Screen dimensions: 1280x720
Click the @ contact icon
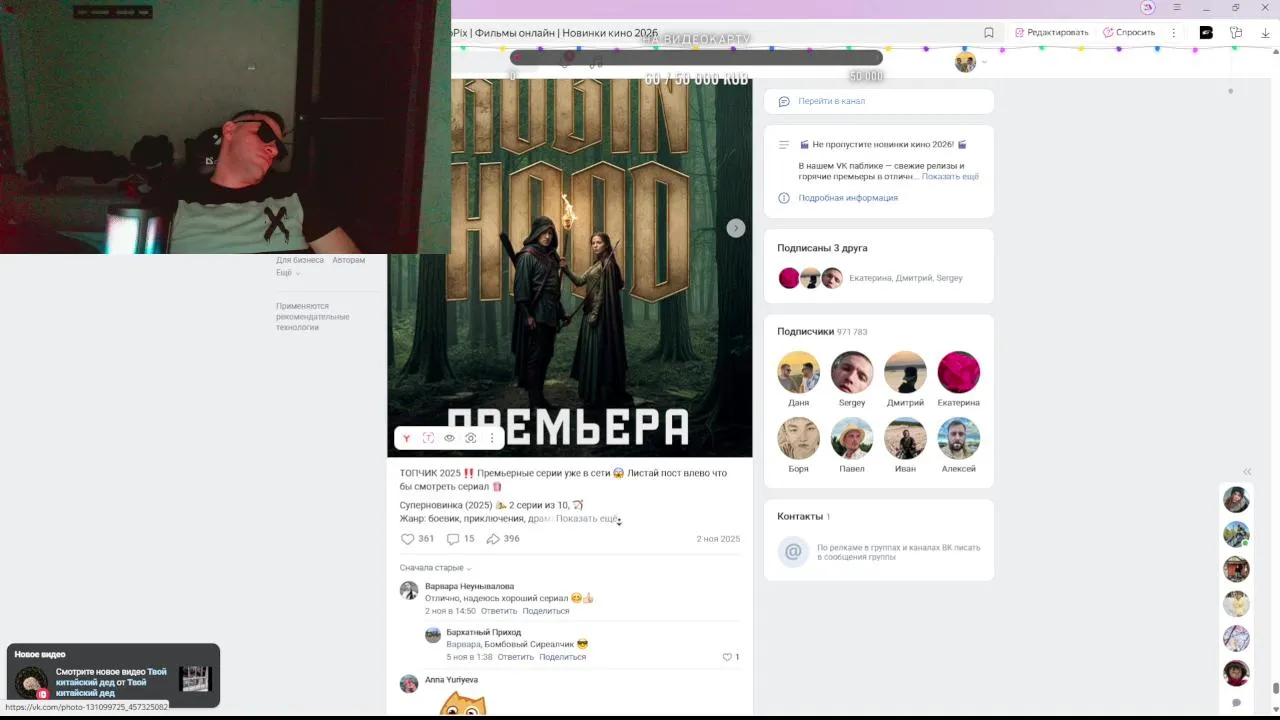tap(793, 551)
